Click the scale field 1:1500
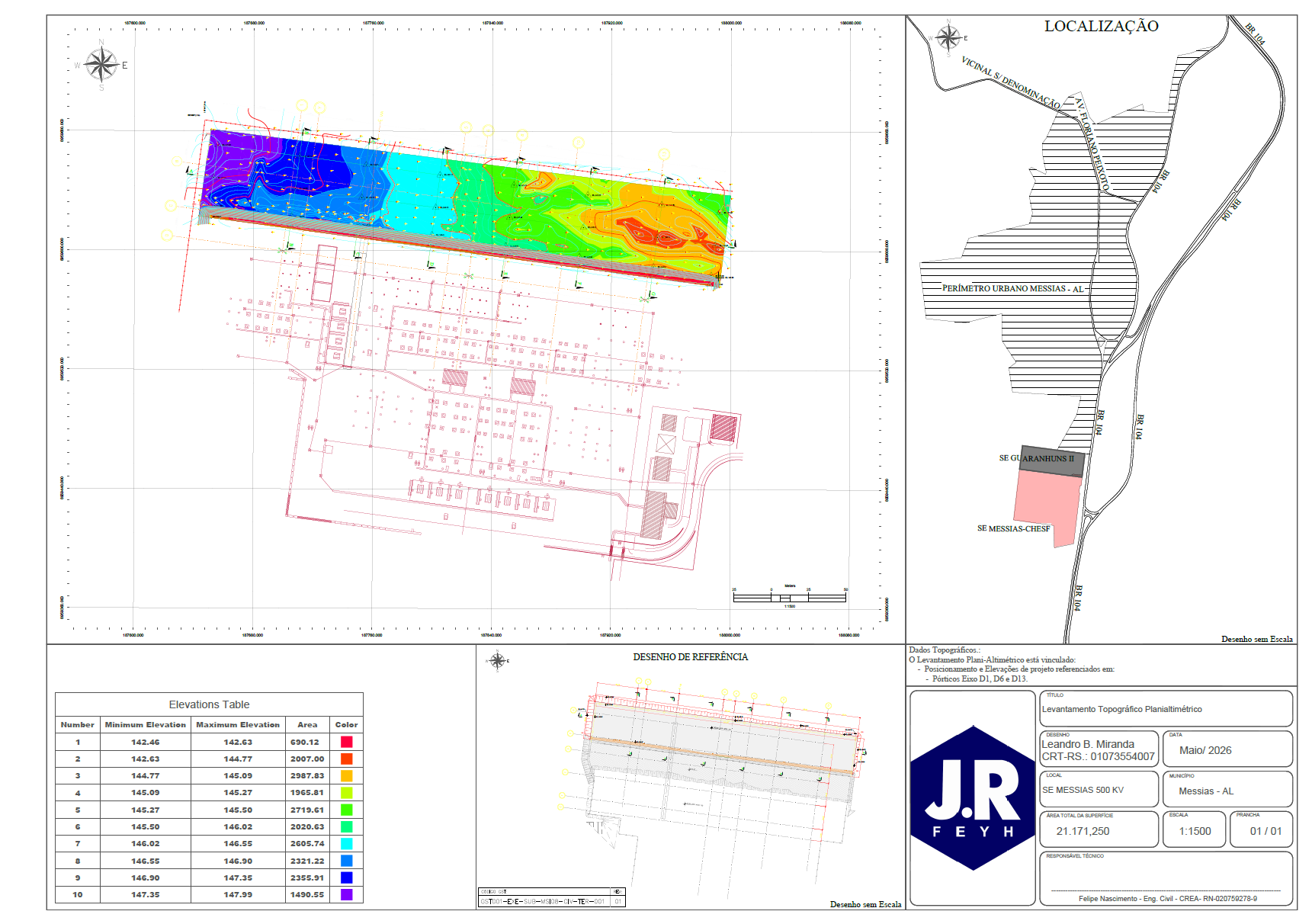The width and height of the screenshot is (1312, 924). tap(1195, 831)
